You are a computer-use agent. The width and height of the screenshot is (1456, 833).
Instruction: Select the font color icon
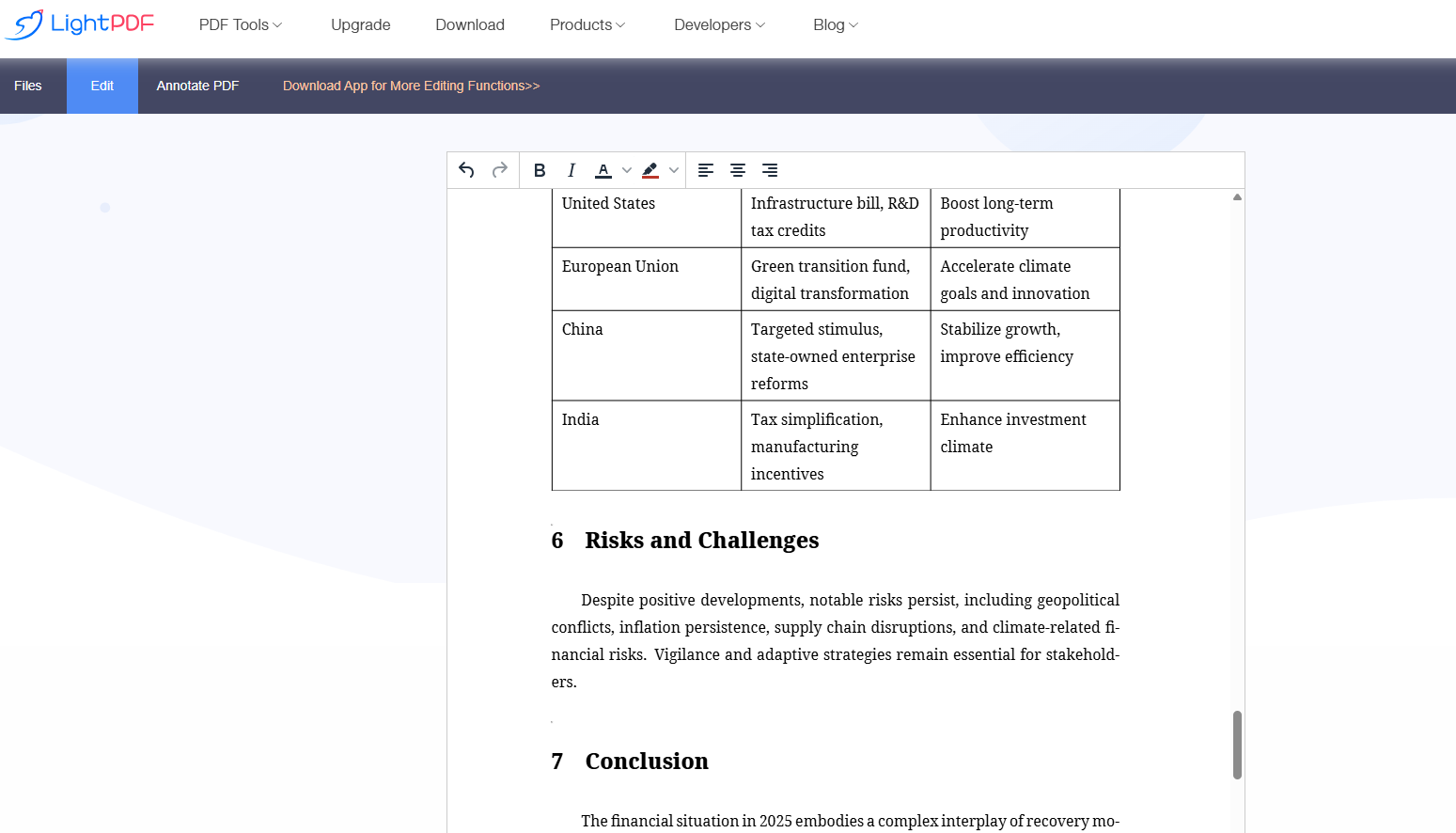click(x=603, y=170)
